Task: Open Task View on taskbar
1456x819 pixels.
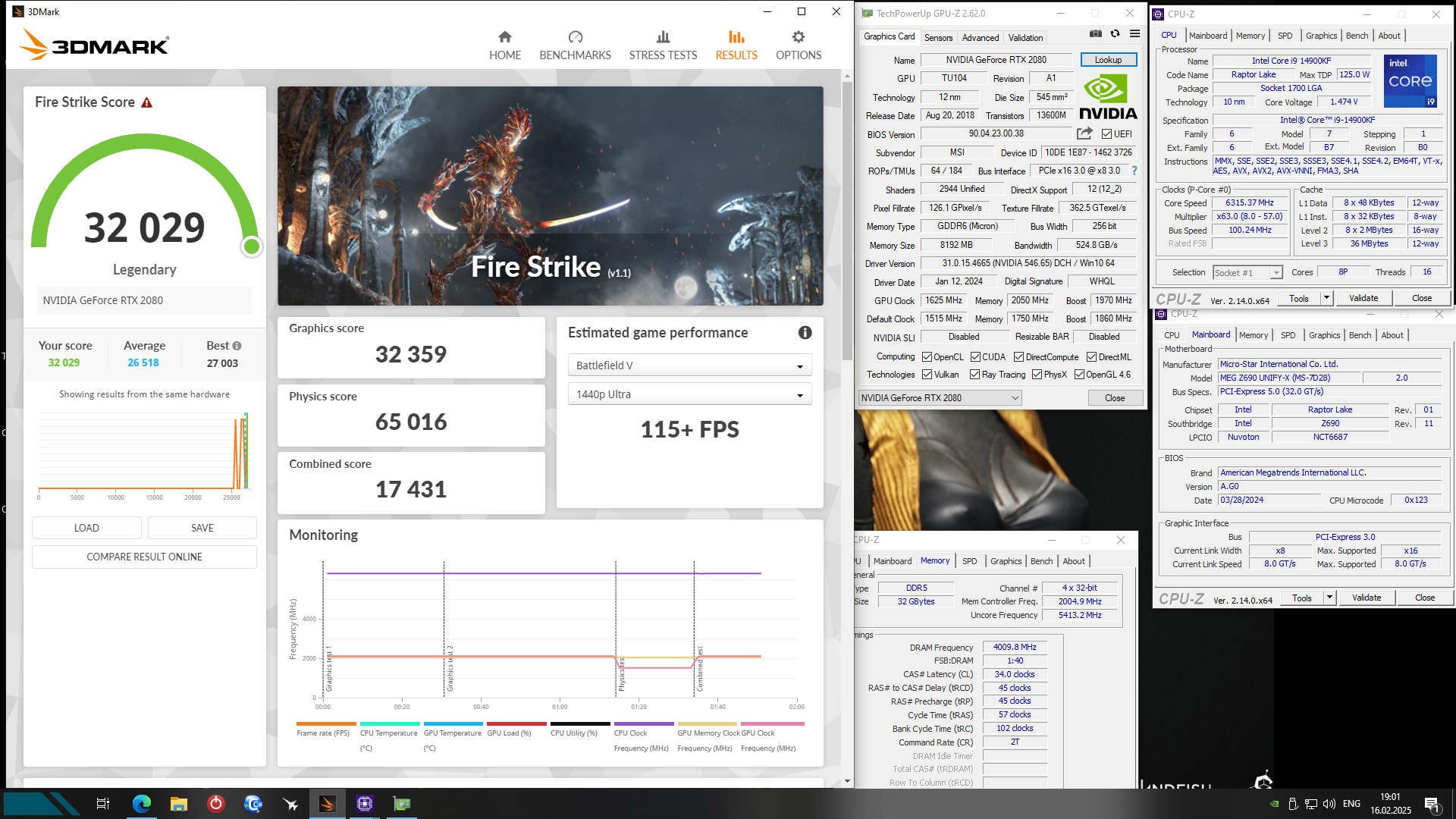Action: [103, 804]
